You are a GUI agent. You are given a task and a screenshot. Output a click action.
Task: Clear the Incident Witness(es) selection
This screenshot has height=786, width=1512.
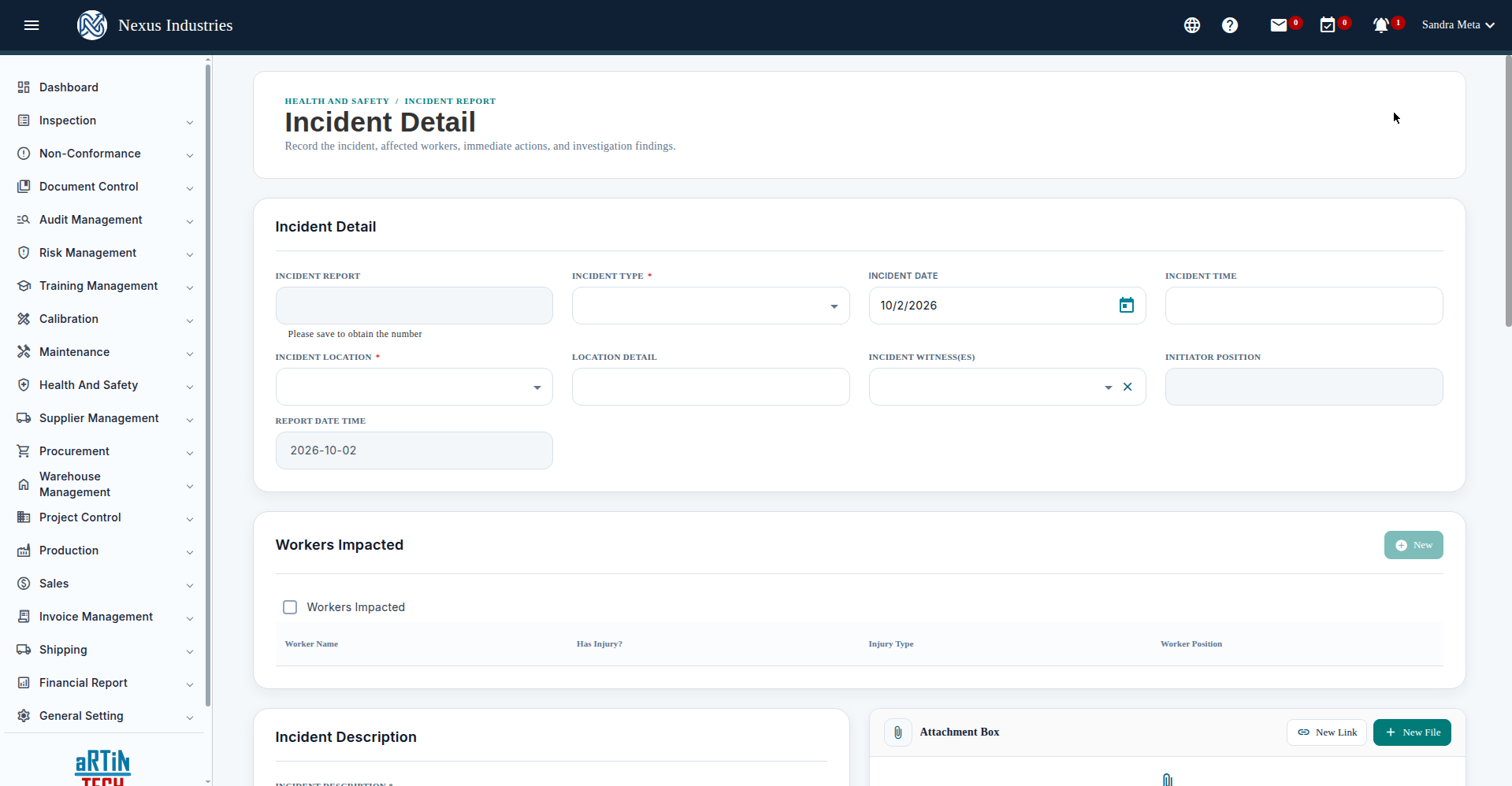[1127, 387]
